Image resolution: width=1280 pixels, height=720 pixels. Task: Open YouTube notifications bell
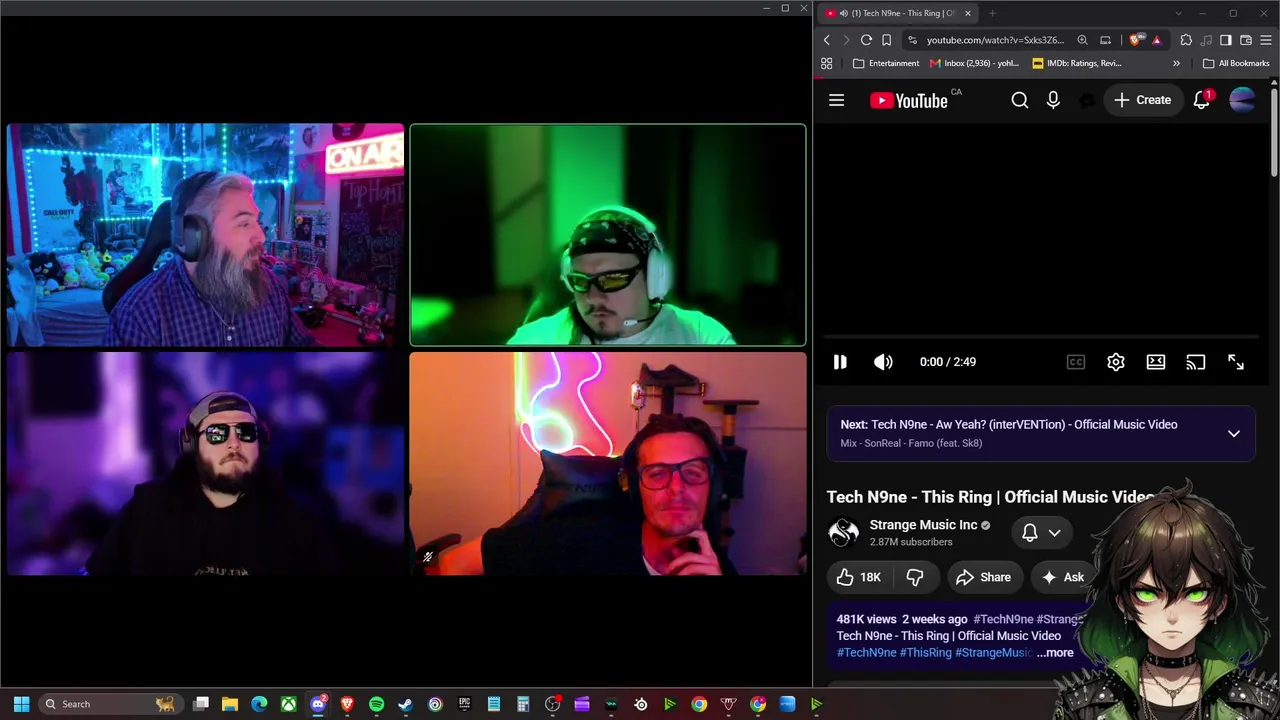pos(1202,100)
